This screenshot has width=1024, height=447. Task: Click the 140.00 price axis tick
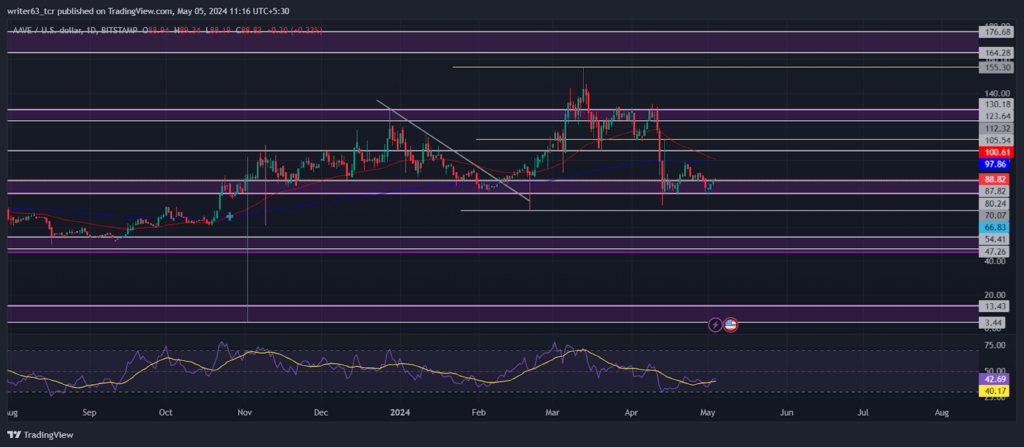point(995,93)
